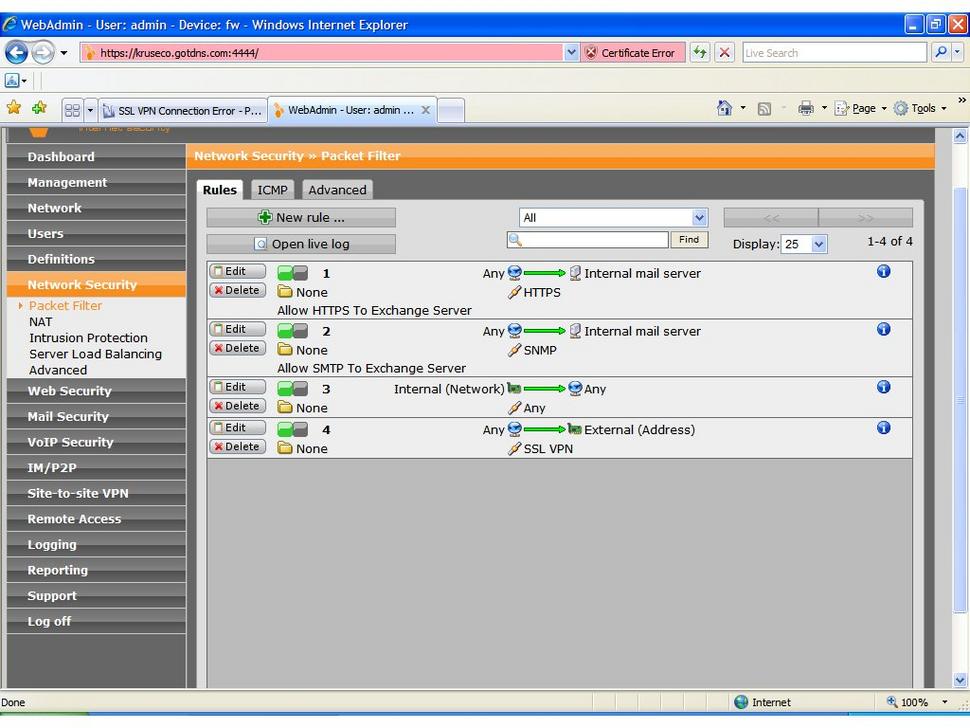Viewport: 970px width, 728px height.
Task: Expand the IE Tools menu
Action: (919, 109)
